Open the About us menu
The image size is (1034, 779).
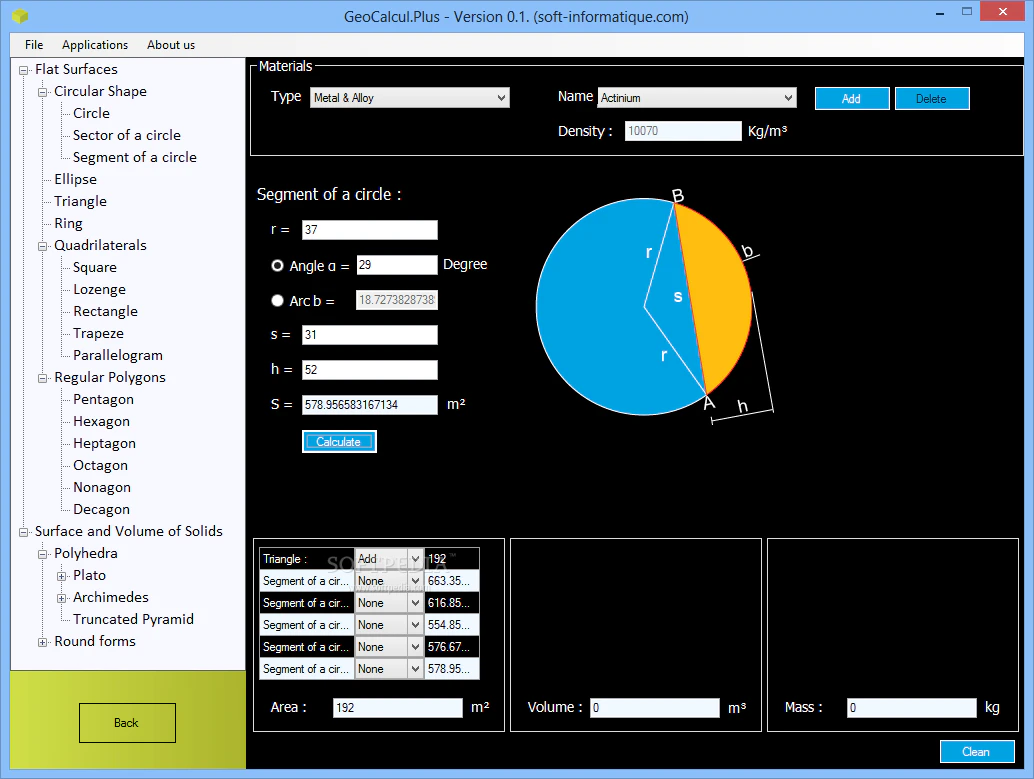tap(171, 45)
